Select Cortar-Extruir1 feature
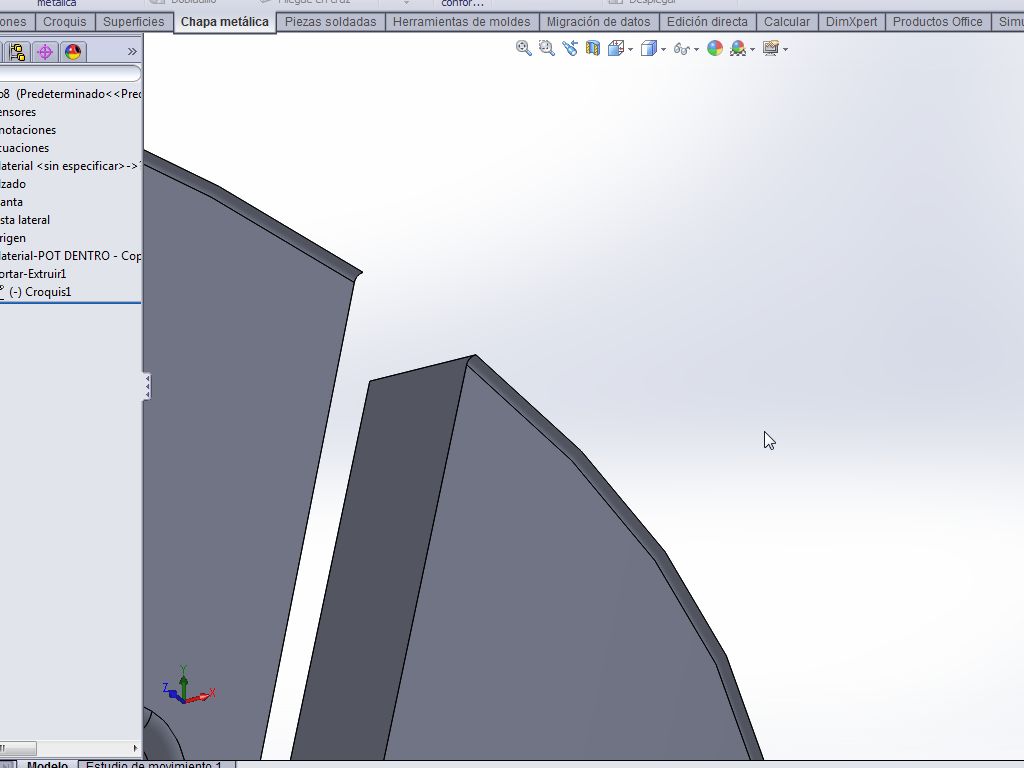 (x=33, y=274)
